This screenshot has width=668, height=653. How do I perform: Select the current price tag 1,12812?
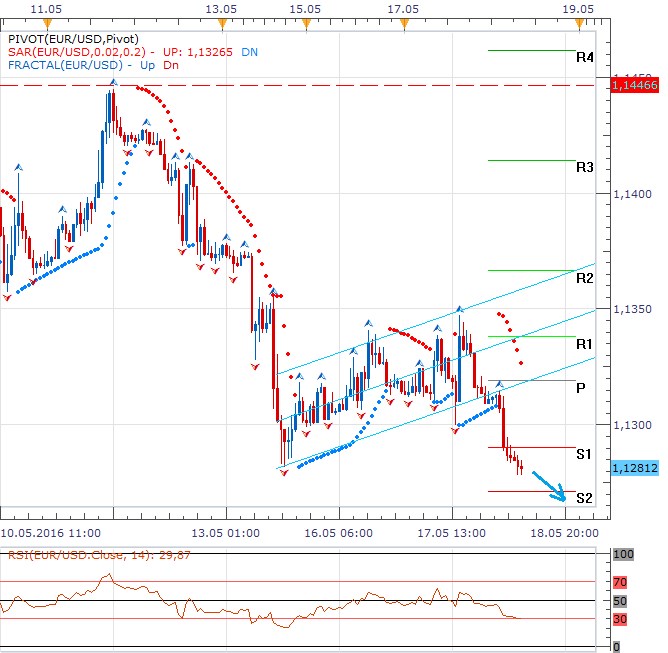pyautogui.click(x=632, y=467)
